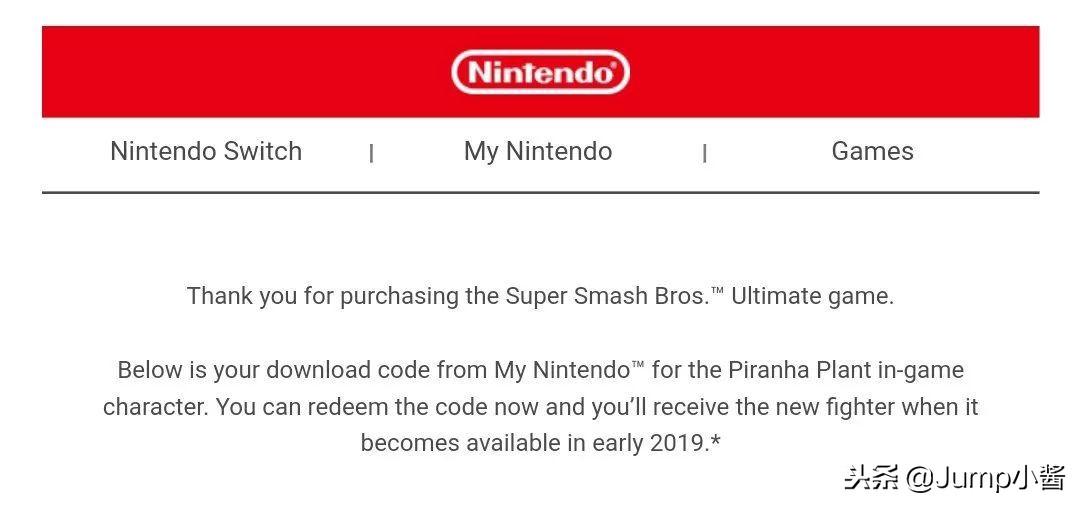This screenshot has width=1080, height=506.
Task: Click the '@Jump小酱' watermark username
Action: tap(986, 477)
